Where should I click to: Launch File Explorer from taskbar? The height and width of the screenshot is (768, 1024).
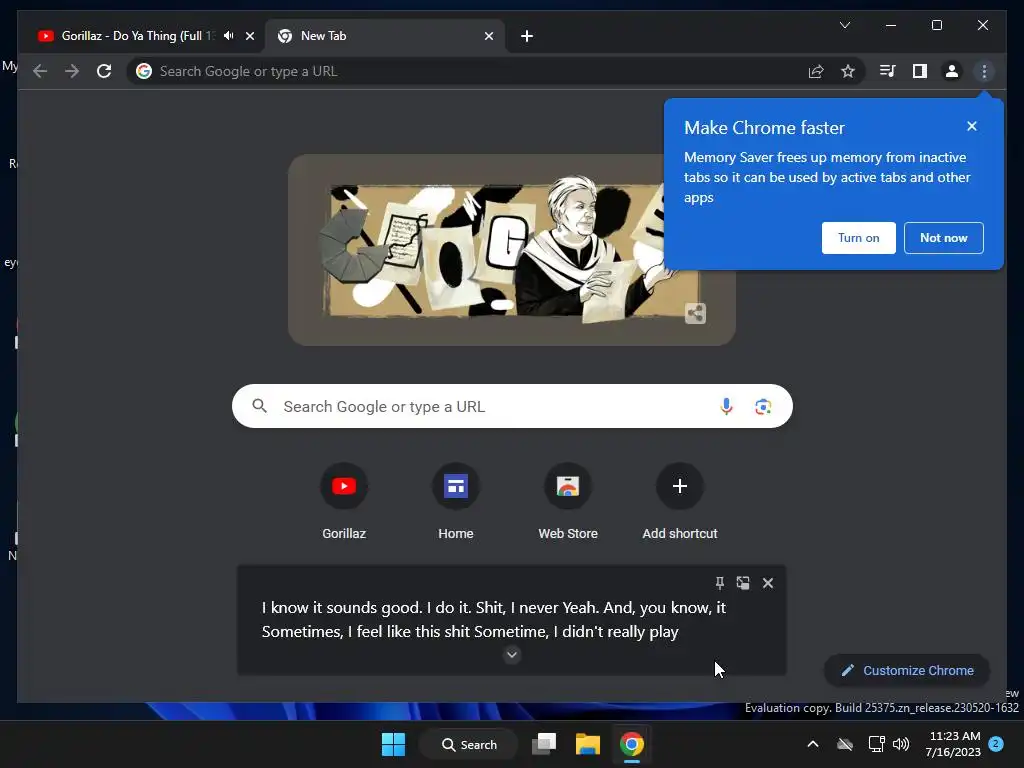pyautogui.click(x=587, y=744)
